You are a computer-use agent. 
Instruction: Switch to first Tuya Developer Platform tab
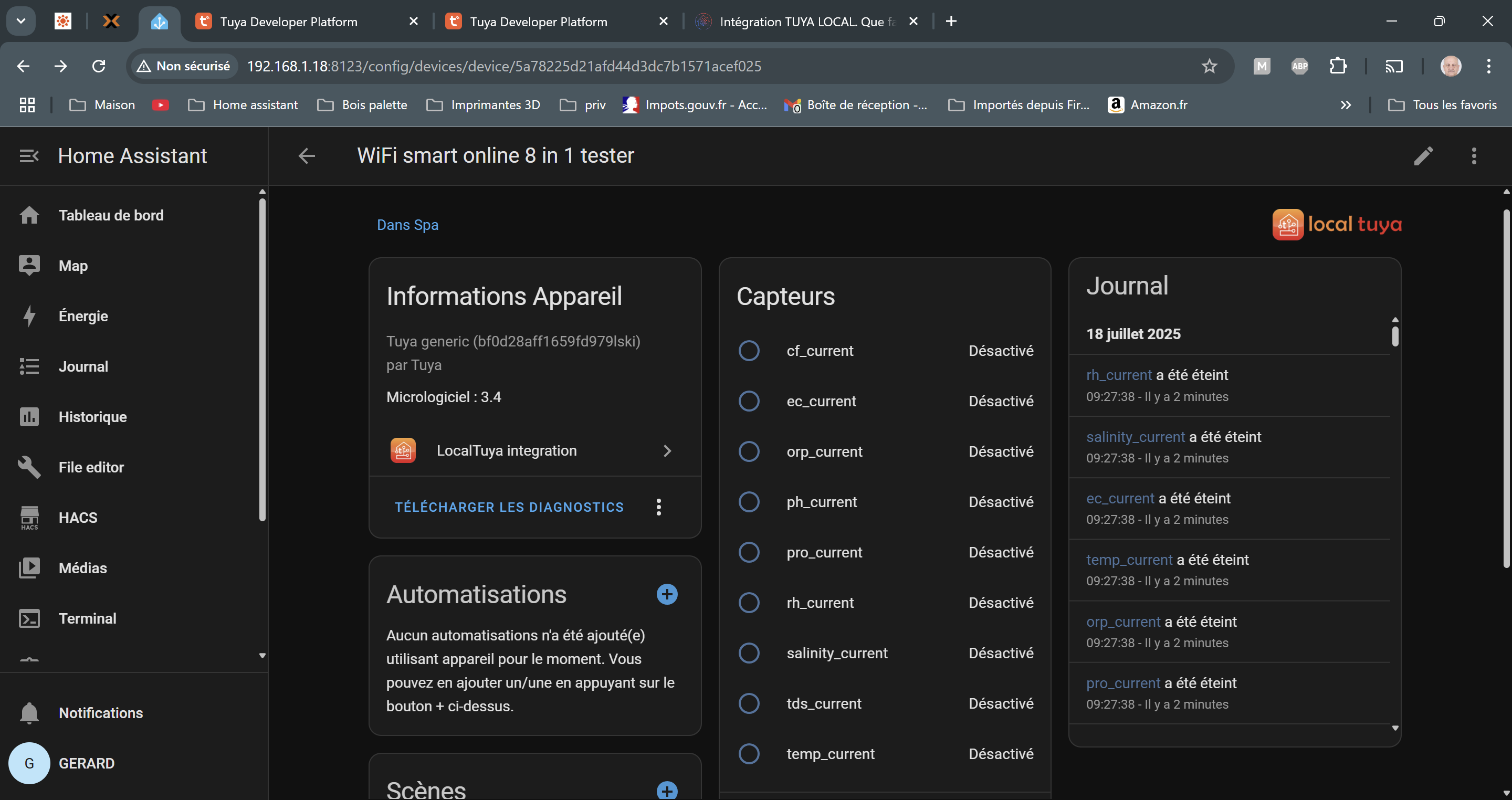click(x=288, y=22)
